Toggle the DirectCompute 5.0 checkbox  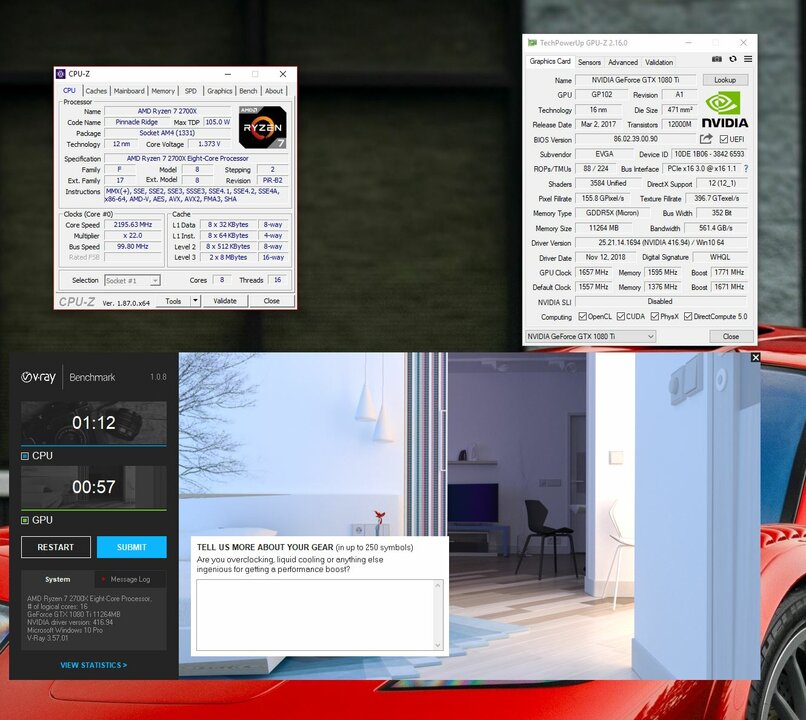tap(688, 317)
